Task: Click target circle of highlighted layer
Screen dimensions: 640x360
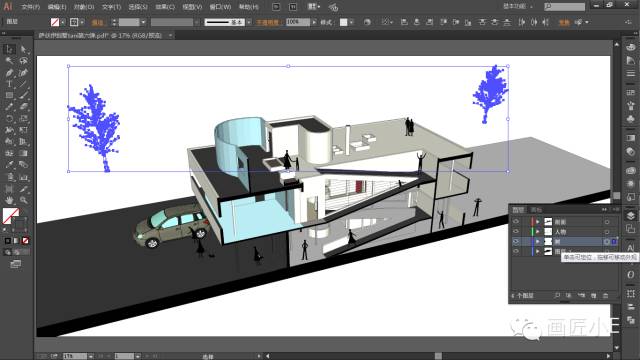Action: (x=607, y=242)
